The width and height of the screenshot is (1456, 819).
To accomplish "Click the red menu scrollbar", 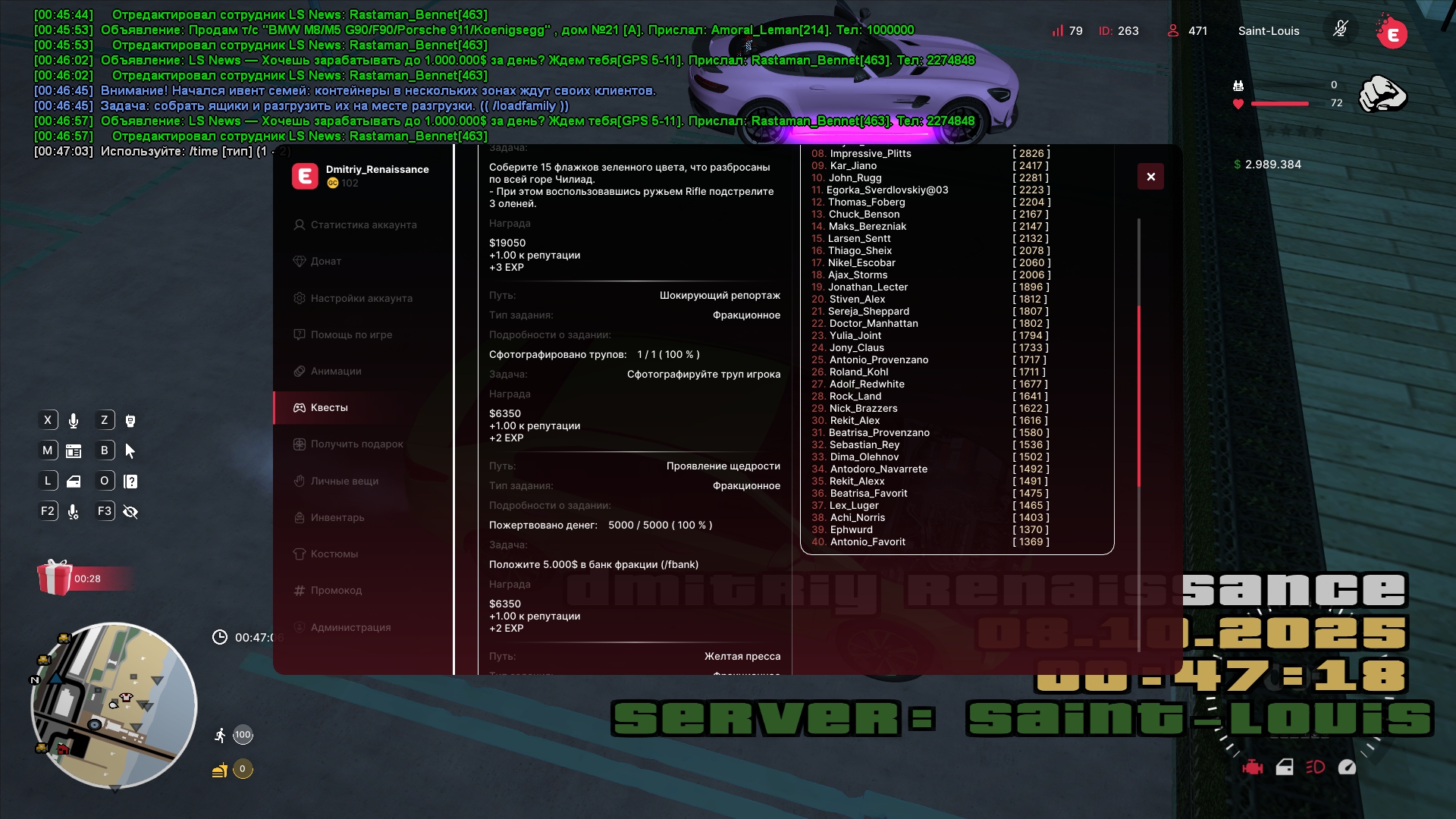I will pyautogui.click(x=1138, y=394).
